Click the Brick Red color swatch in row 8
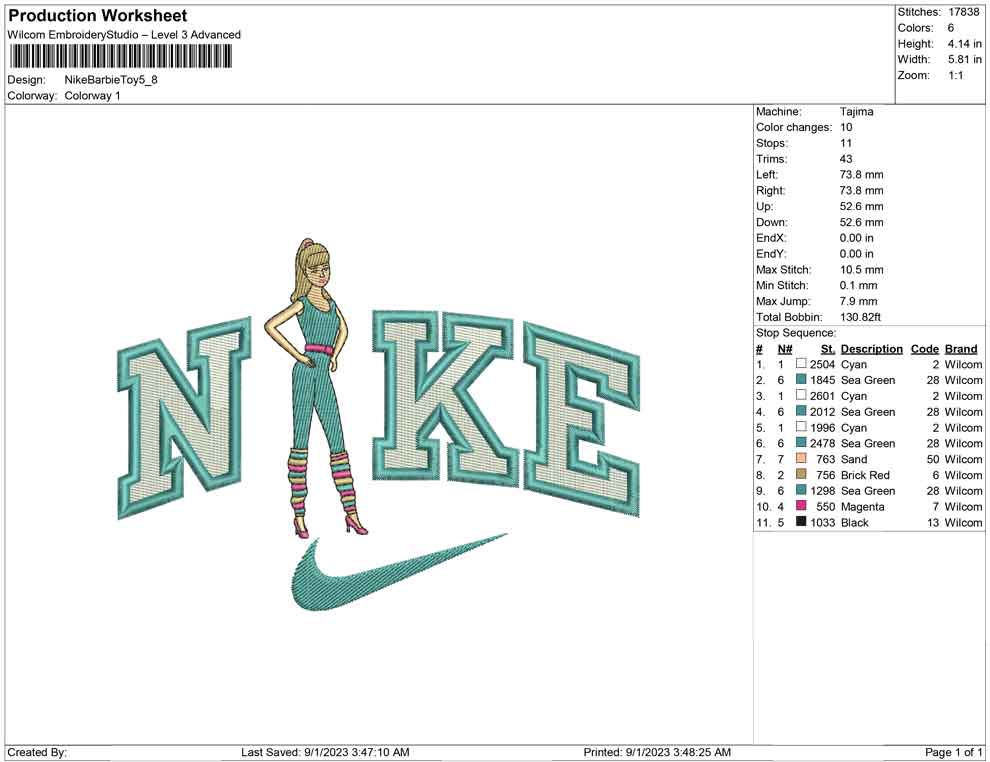Viewport: 990px width, 762px height. (x=801, y=474)
